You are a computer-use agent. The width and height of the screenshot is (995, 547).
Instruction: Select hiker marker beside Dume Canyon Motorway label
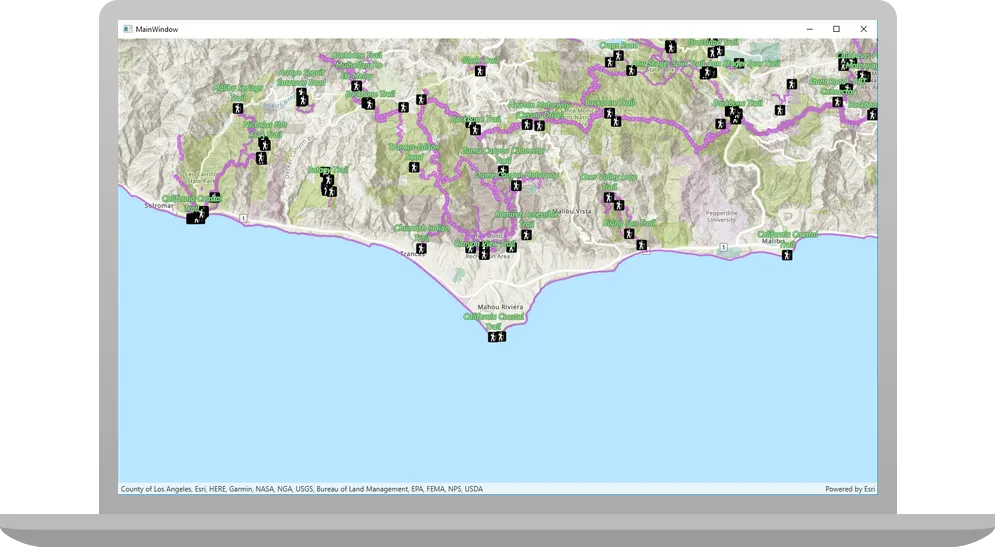click(517, 185)
